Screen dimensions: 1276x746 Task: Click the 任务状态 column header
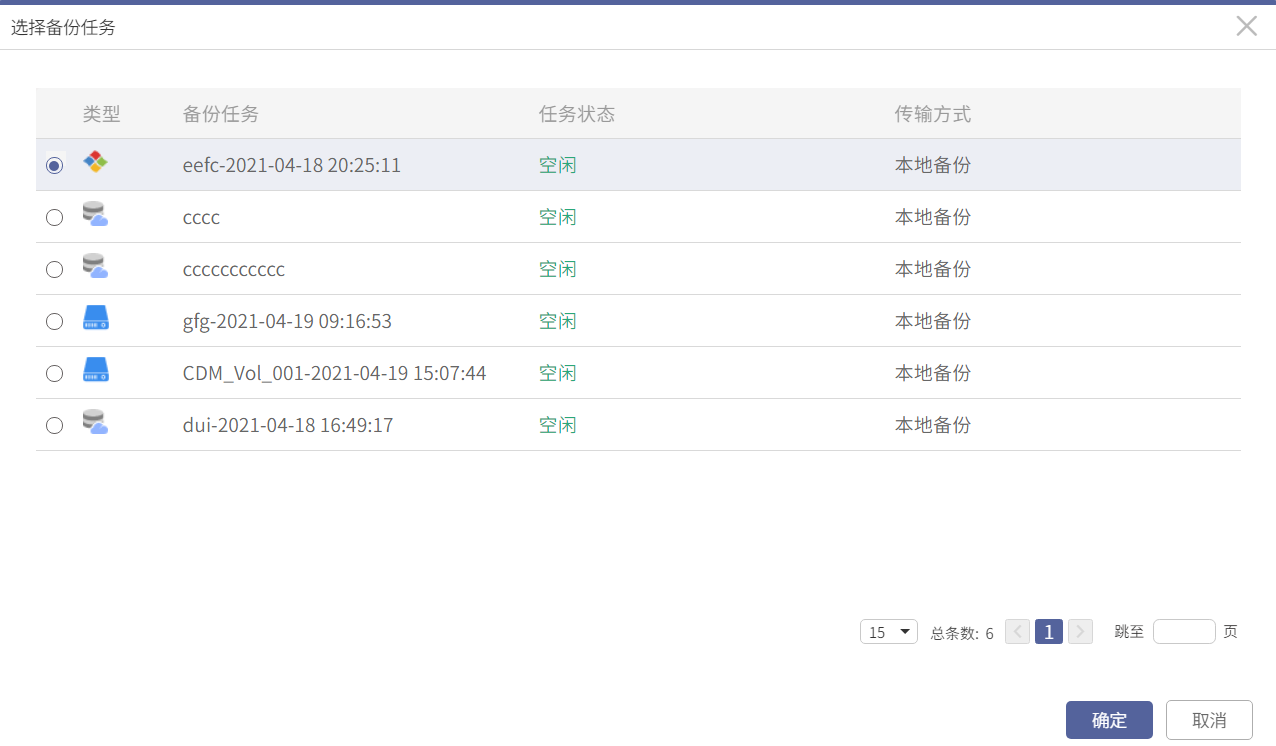577,114
